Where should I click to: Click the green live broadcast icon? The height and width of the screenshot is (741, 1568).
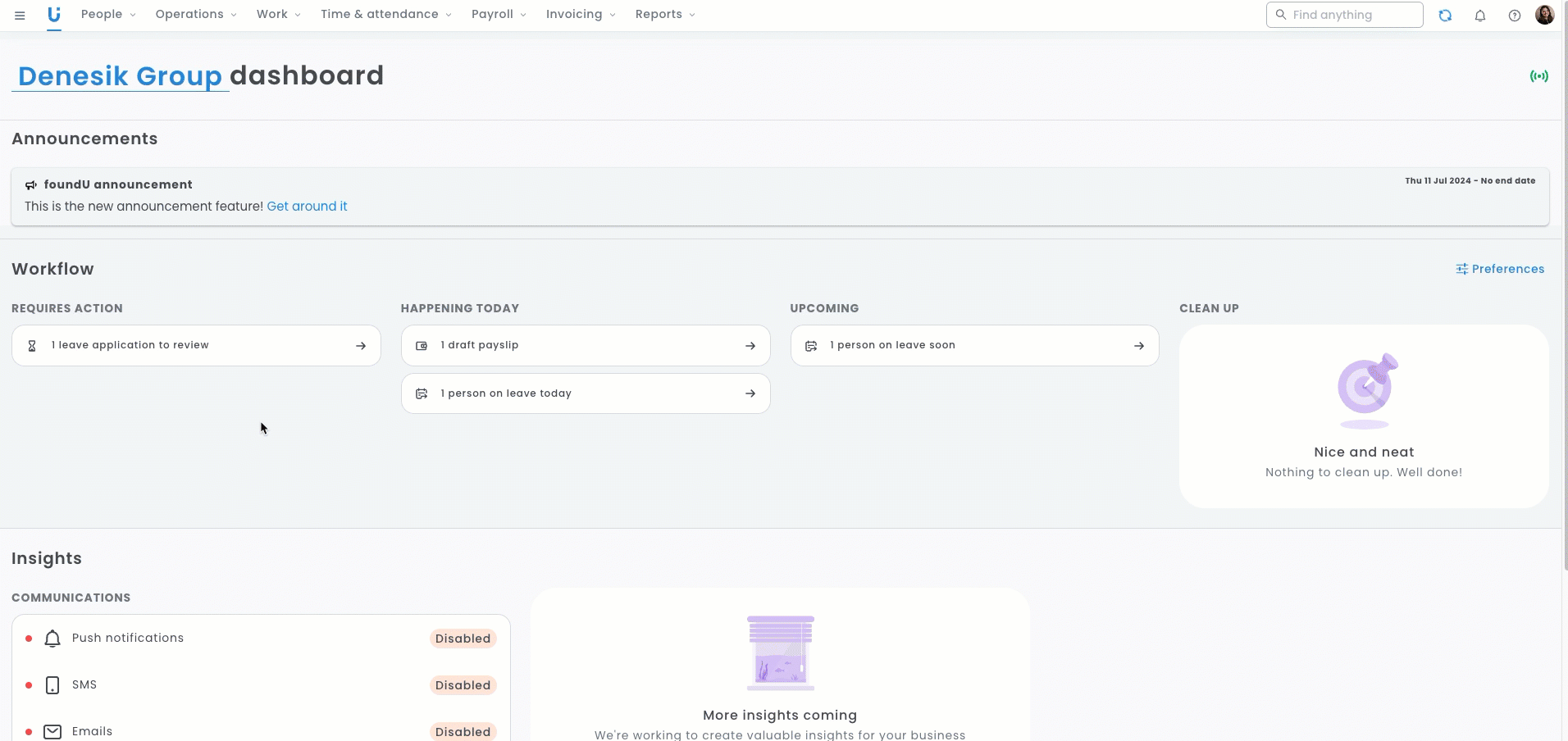click(x=1538, y=76)
